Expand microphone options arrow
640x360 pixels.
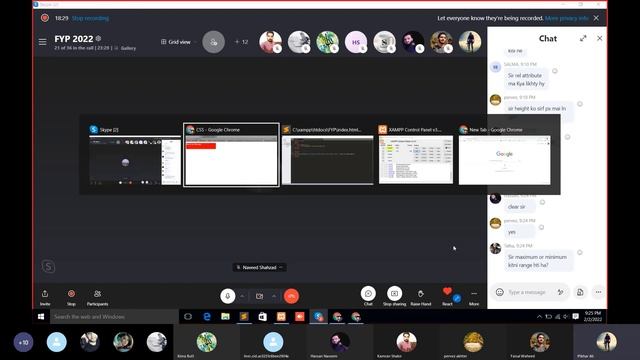coord(242,296)
